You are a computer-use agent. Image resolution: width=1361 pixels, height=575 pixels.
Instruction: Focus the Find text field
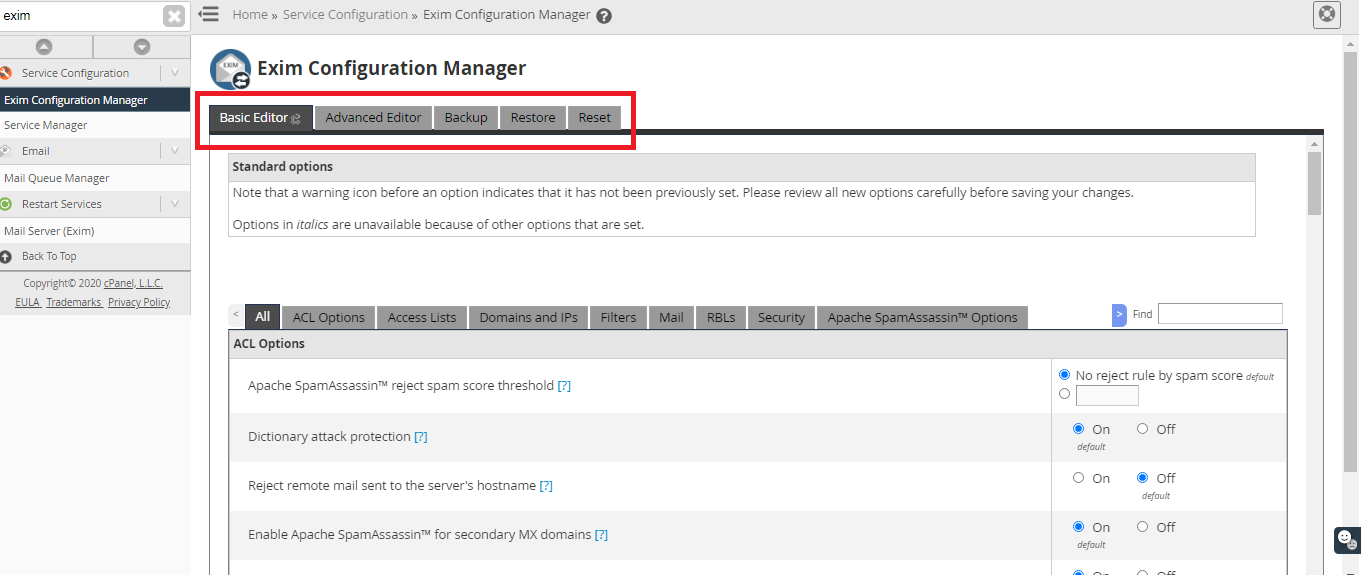click(x=1219, y=314)
